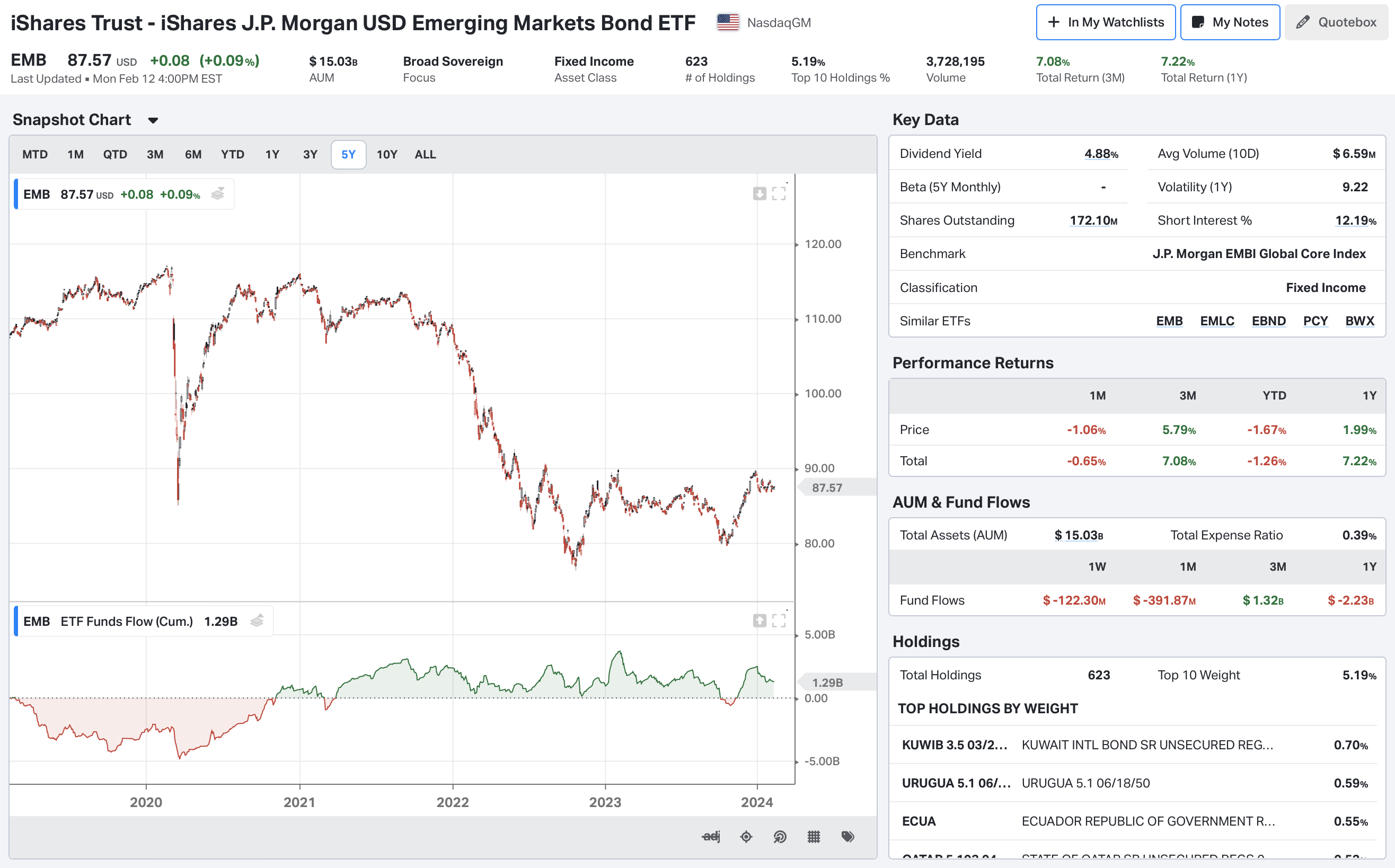Open similar ETF EMLC link
This screenshot has height=868, width=1395.
pyautogui.click(x=1217, y=321)
